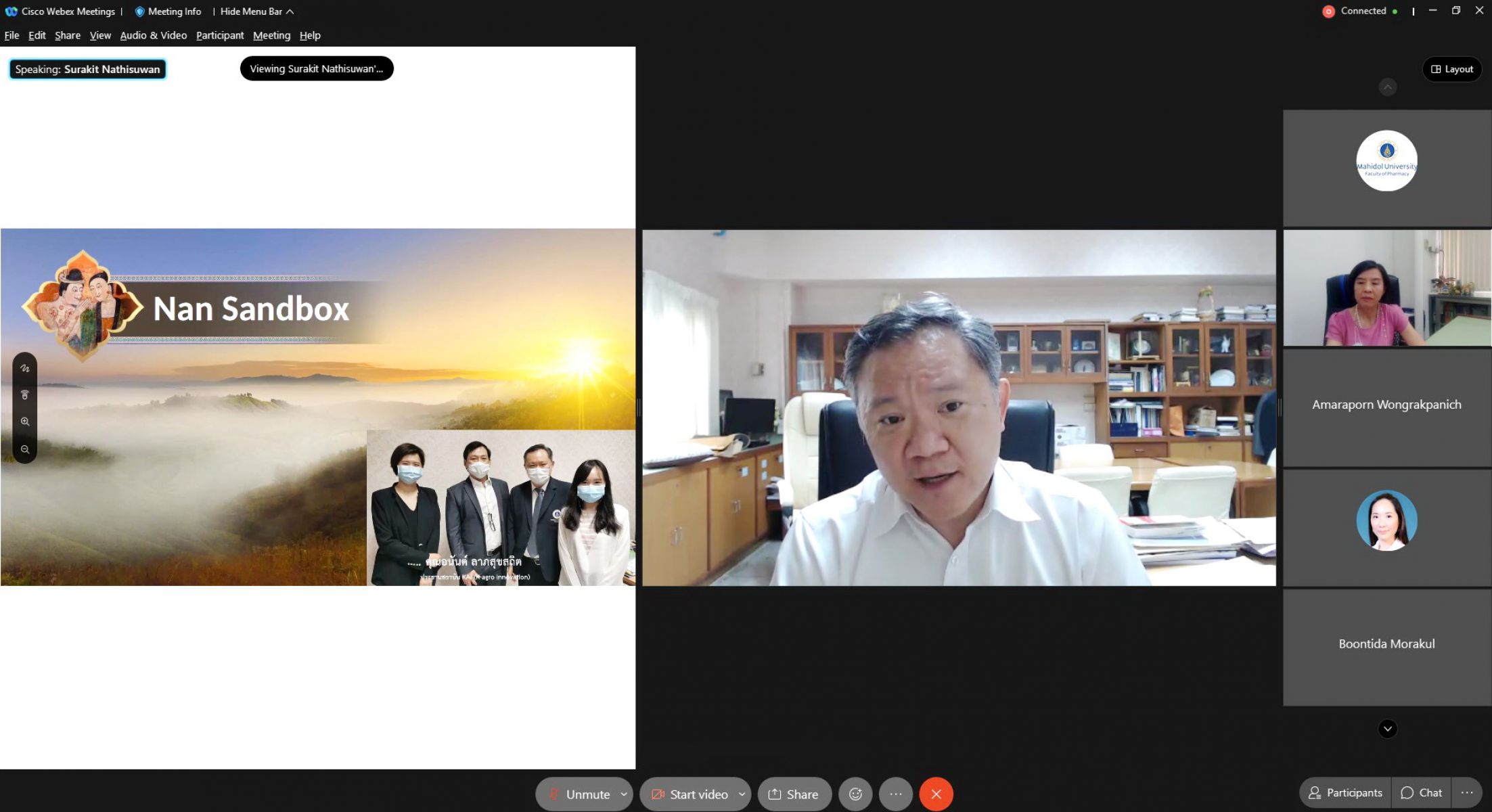The image size is (1492, 812).
Task: Open the Participants panel
Action: 1345,792
